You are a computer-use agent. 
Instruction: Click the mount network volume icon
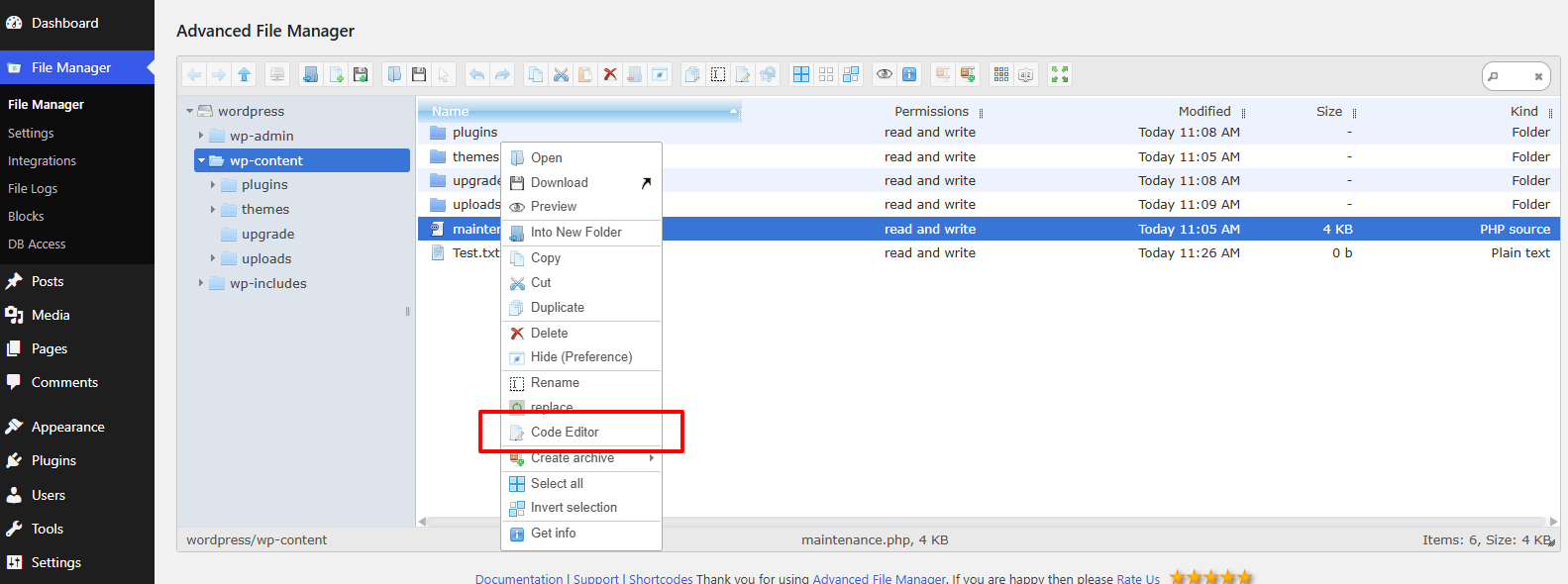pyautogui.click(x=277, y=74)
